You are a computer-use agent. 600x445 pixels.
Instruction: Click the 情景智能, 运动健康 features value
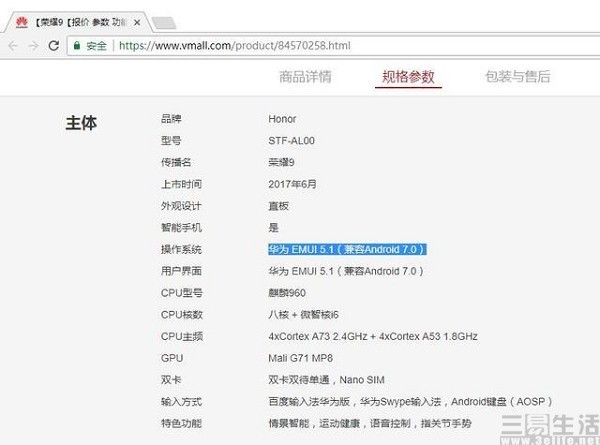(x=370, y=424)
